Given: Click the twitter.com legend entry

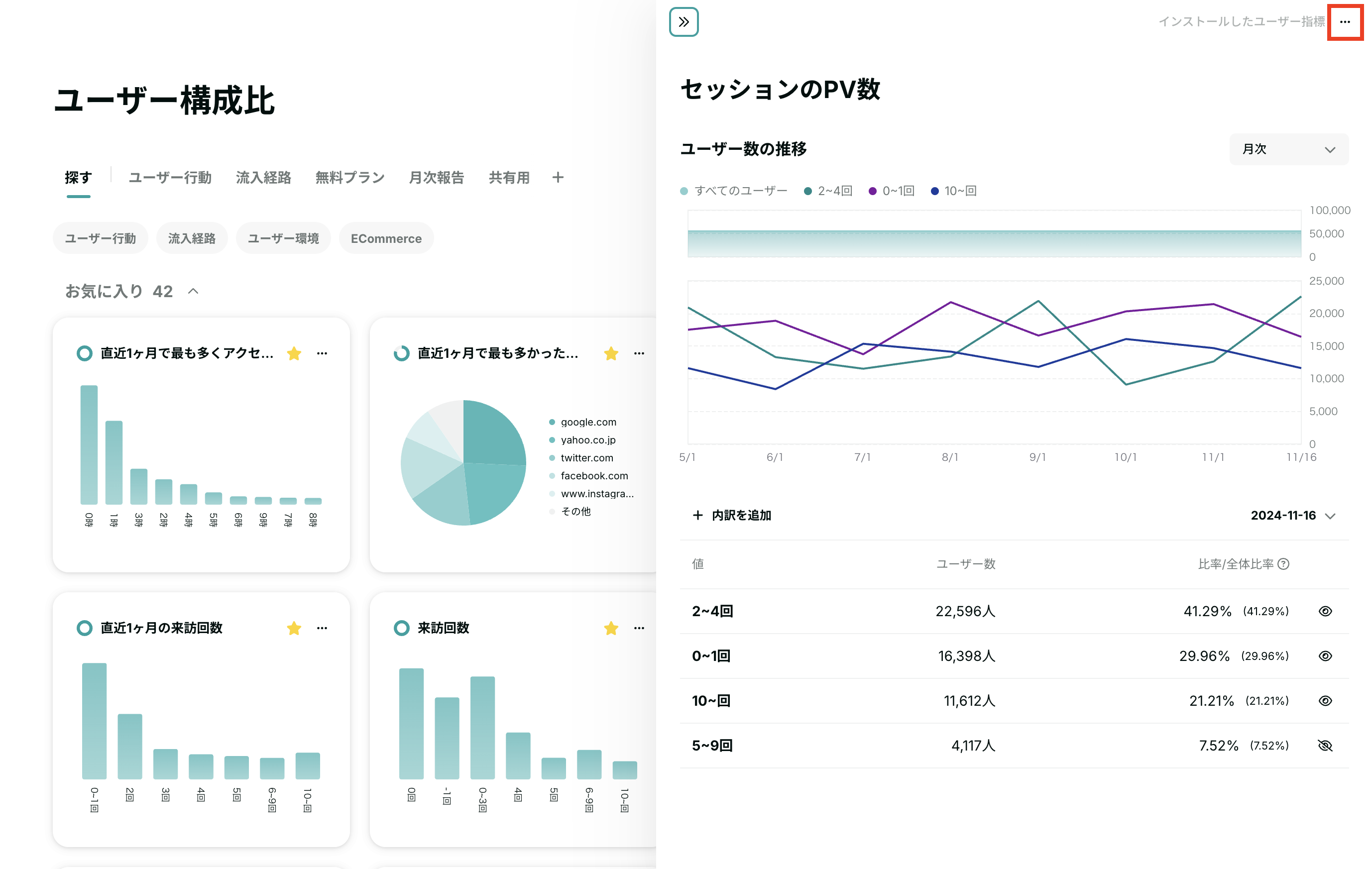Looking at the screenshot, I should pos(580,458).
